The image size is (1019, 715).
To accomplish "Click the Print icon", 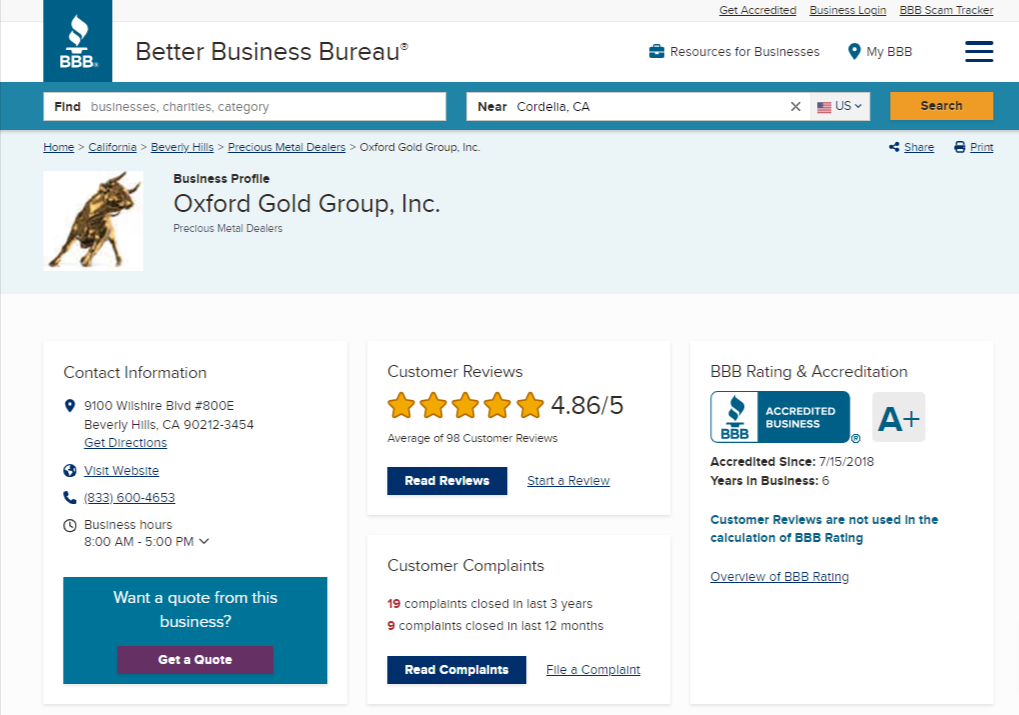I will (x=959, y=148).
